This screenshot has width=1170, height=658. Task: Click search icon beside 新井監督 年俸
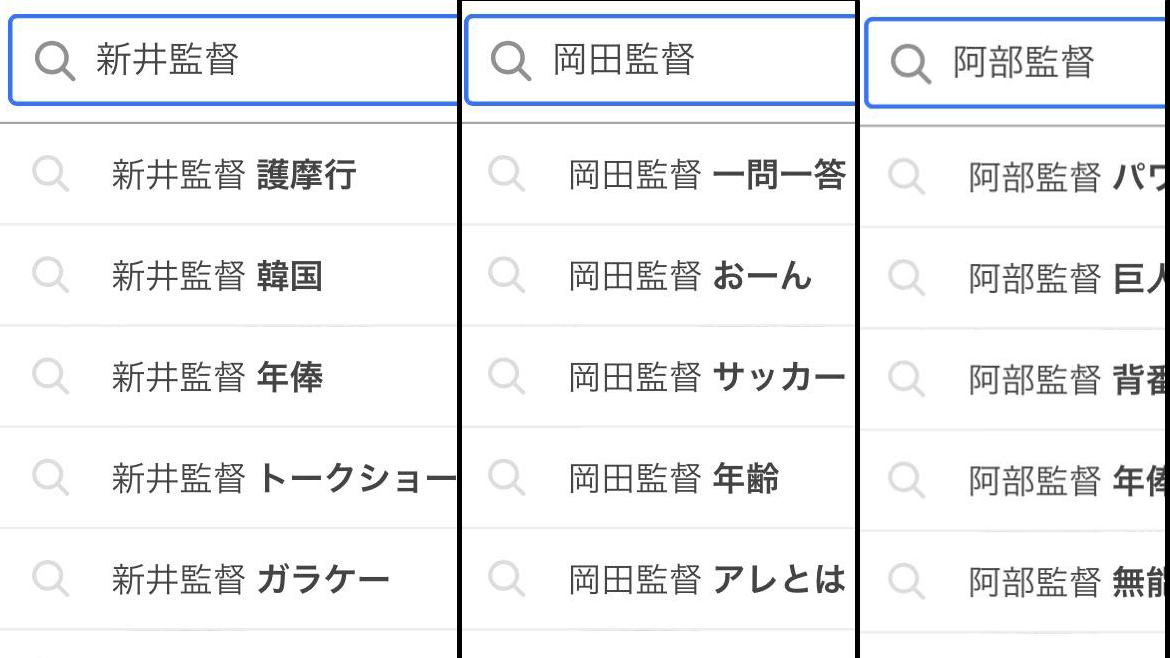(50, 377)
